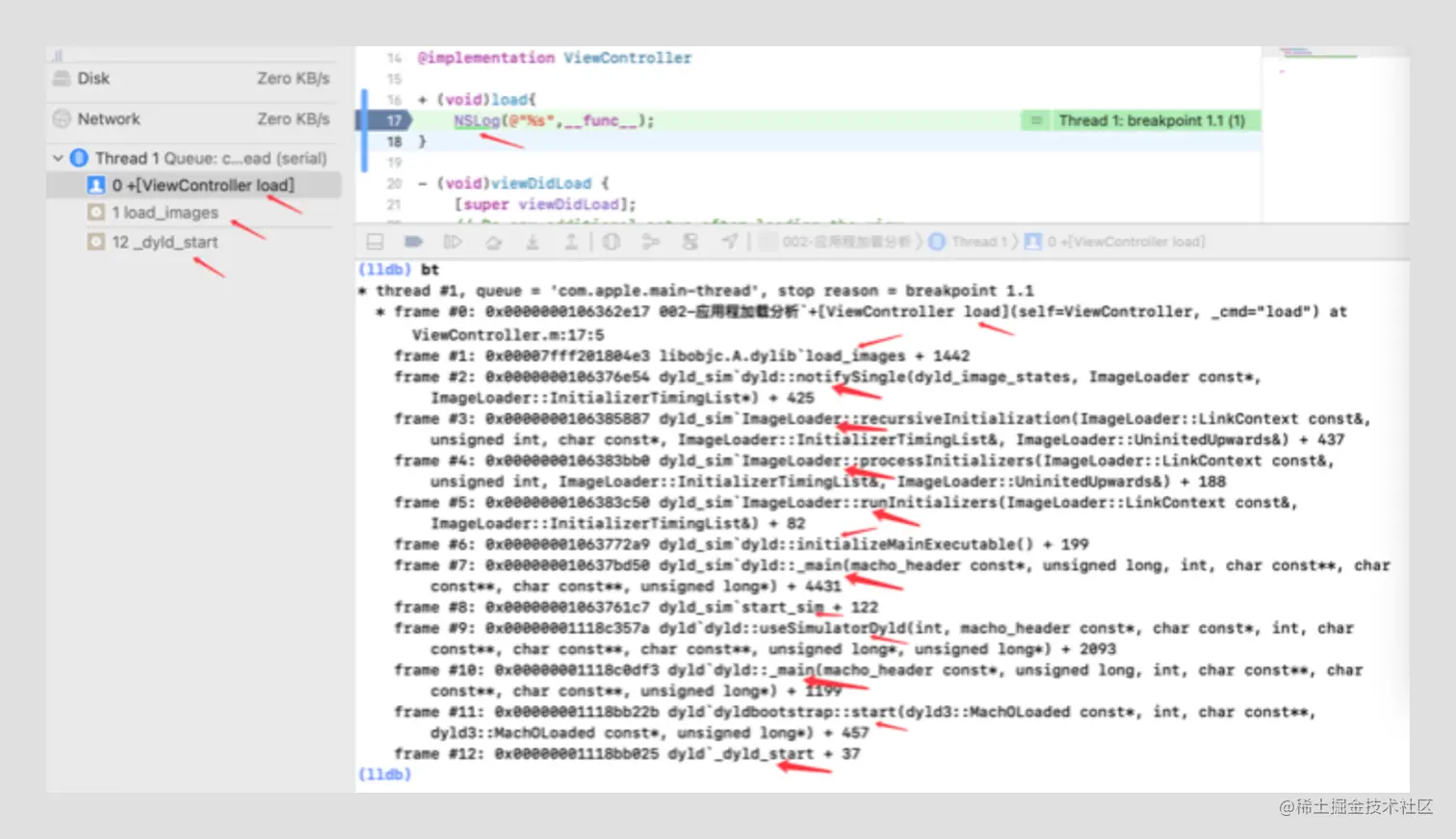Screen dimensions: 1456x839
Task: Select stack frame '0 +[ViewController load]'
Action: (194, 185)
